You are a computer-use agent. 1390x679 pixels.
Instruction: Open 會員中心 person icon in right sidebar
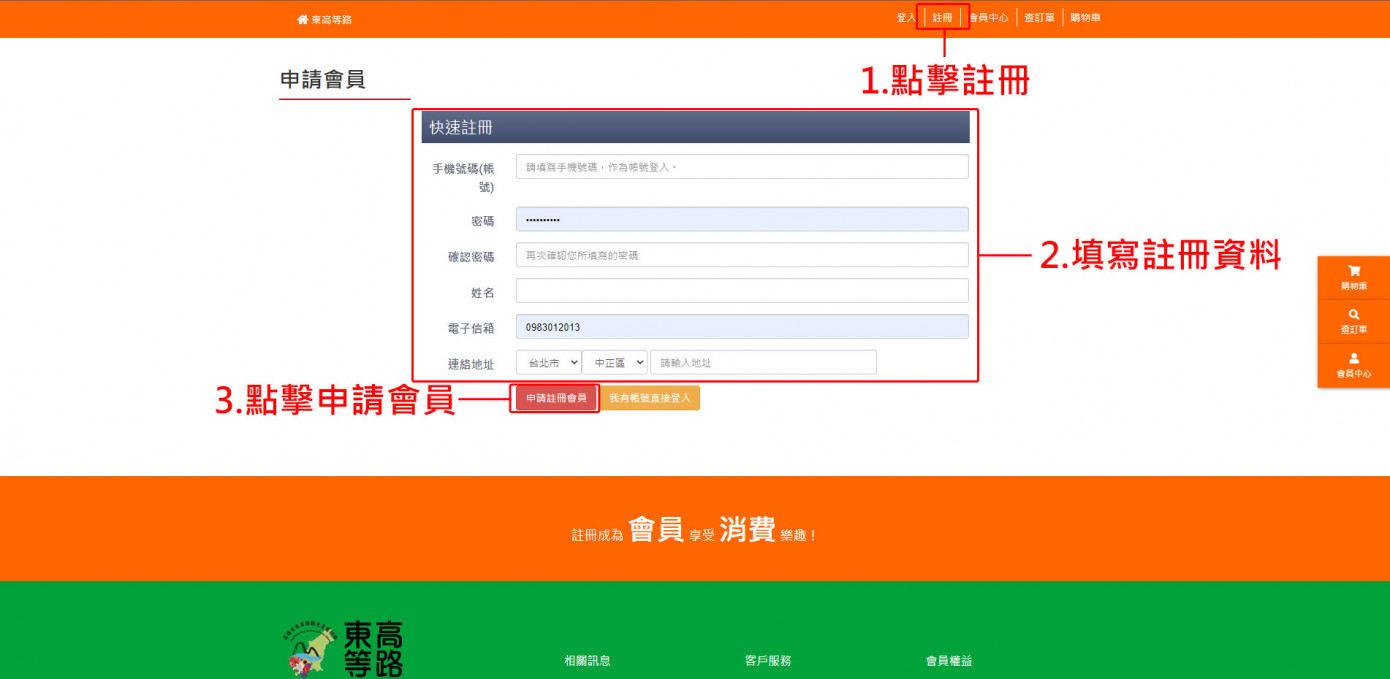pyautogui.click(x=1354, y=358)
